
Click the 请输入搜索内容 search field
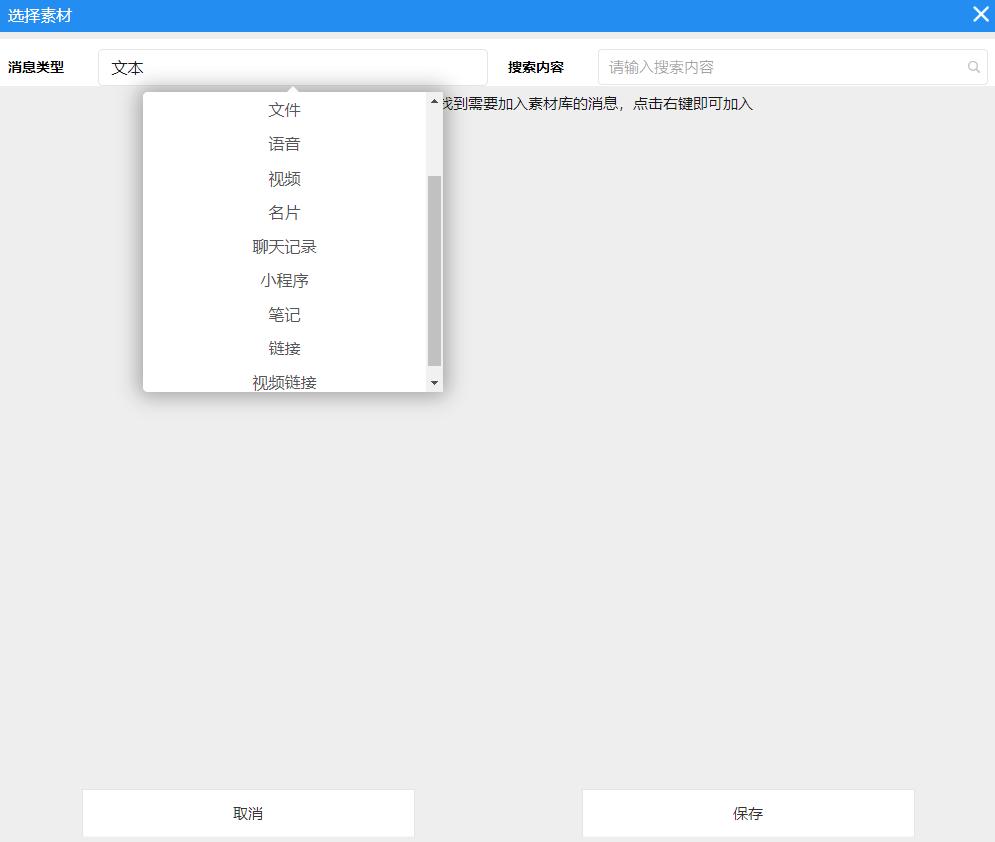[x=780, y=67]
